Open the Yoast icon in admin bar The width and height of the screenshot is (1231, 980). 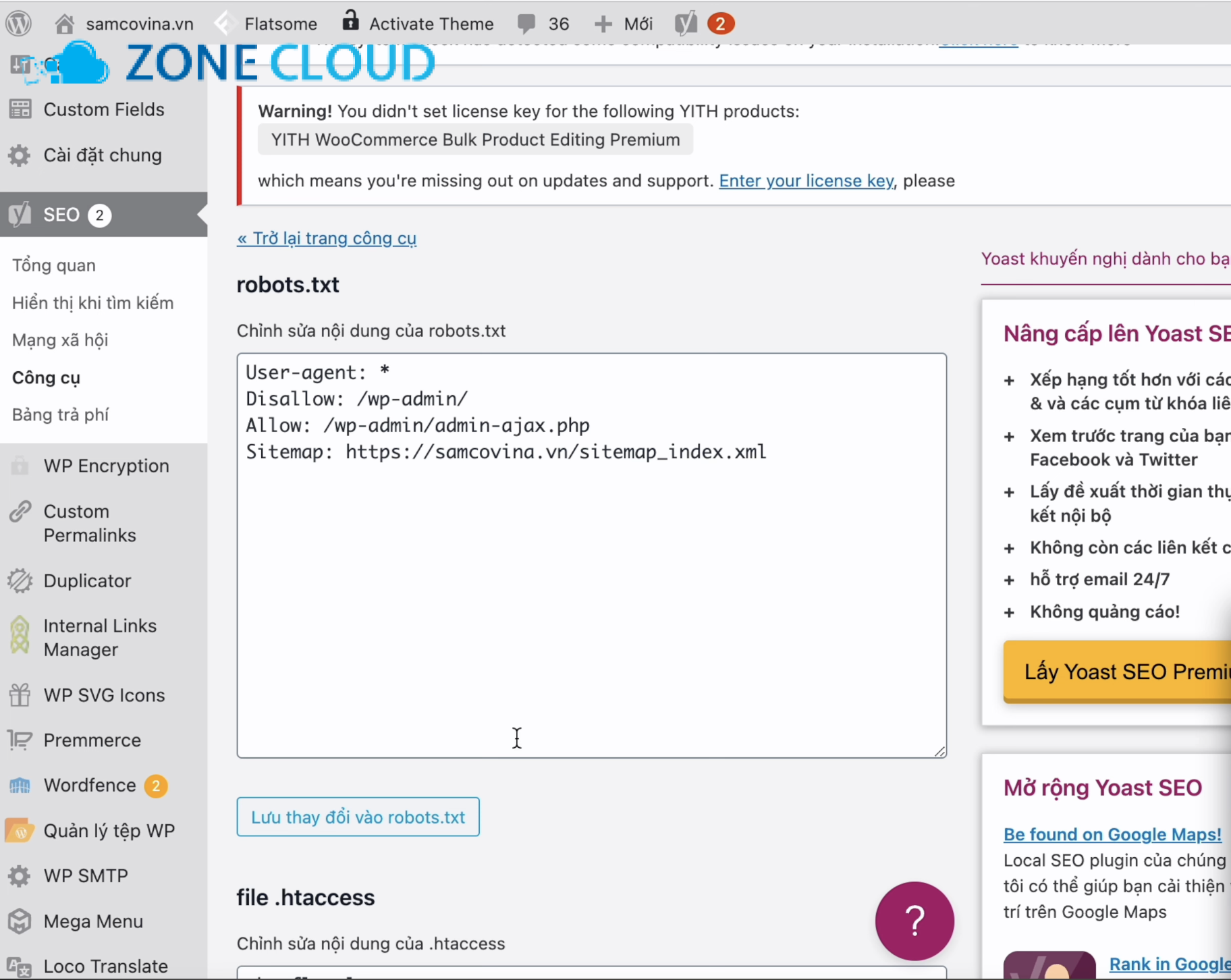tap(686, 24)
